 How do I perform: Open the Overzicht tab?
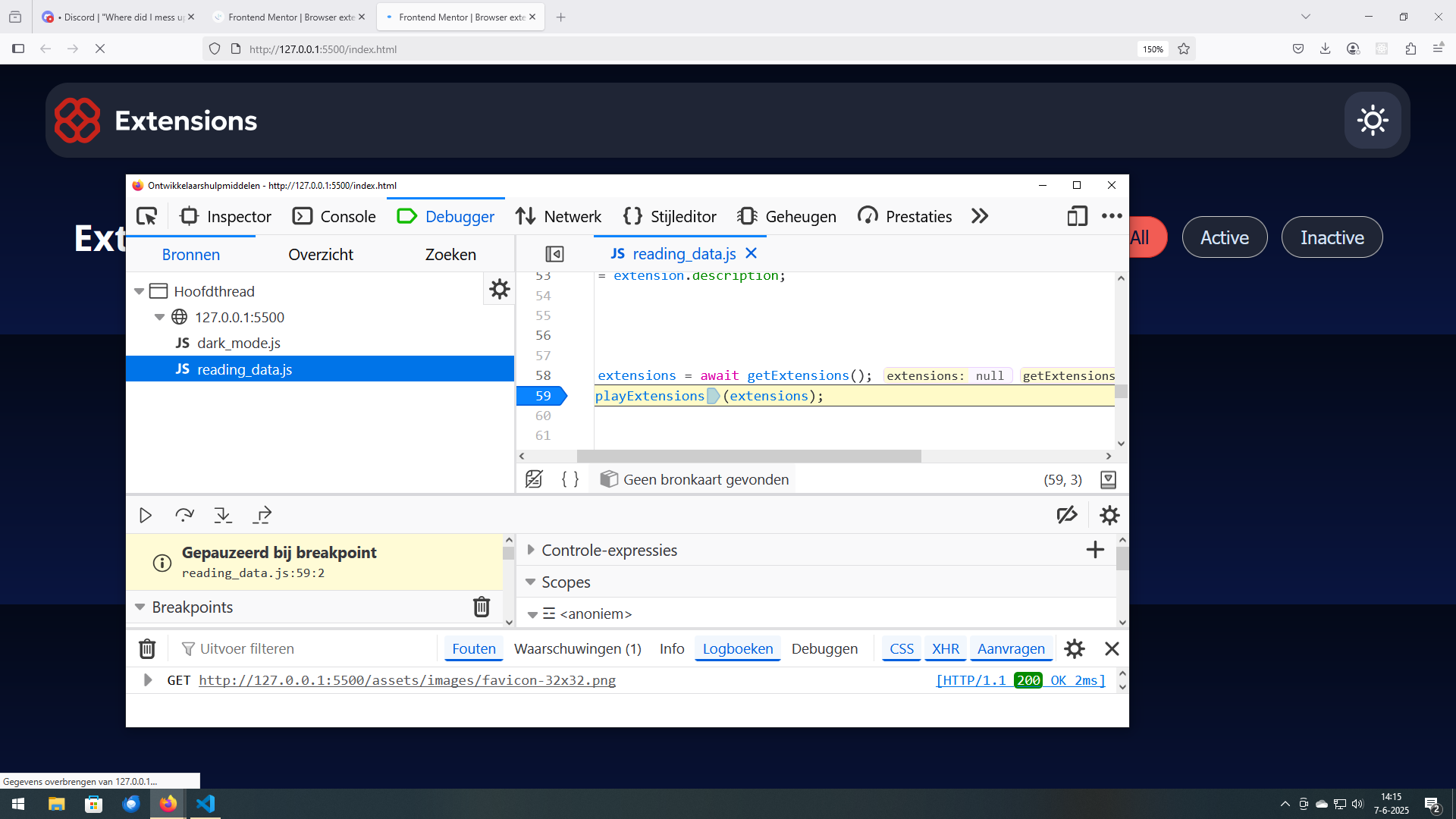click(320, 255)
